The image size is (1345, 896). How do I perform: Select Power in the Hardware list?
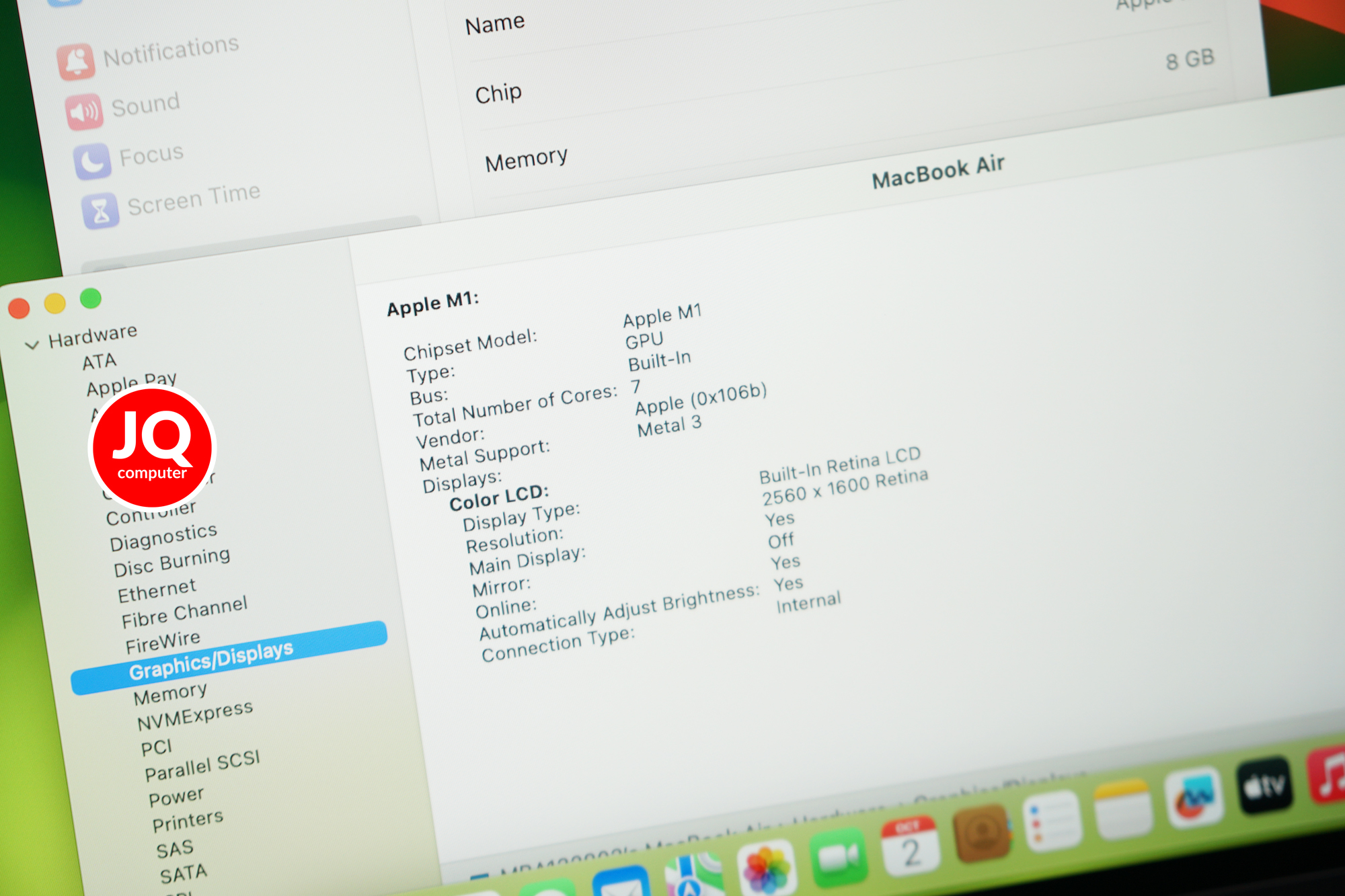(x=176, y=797)
